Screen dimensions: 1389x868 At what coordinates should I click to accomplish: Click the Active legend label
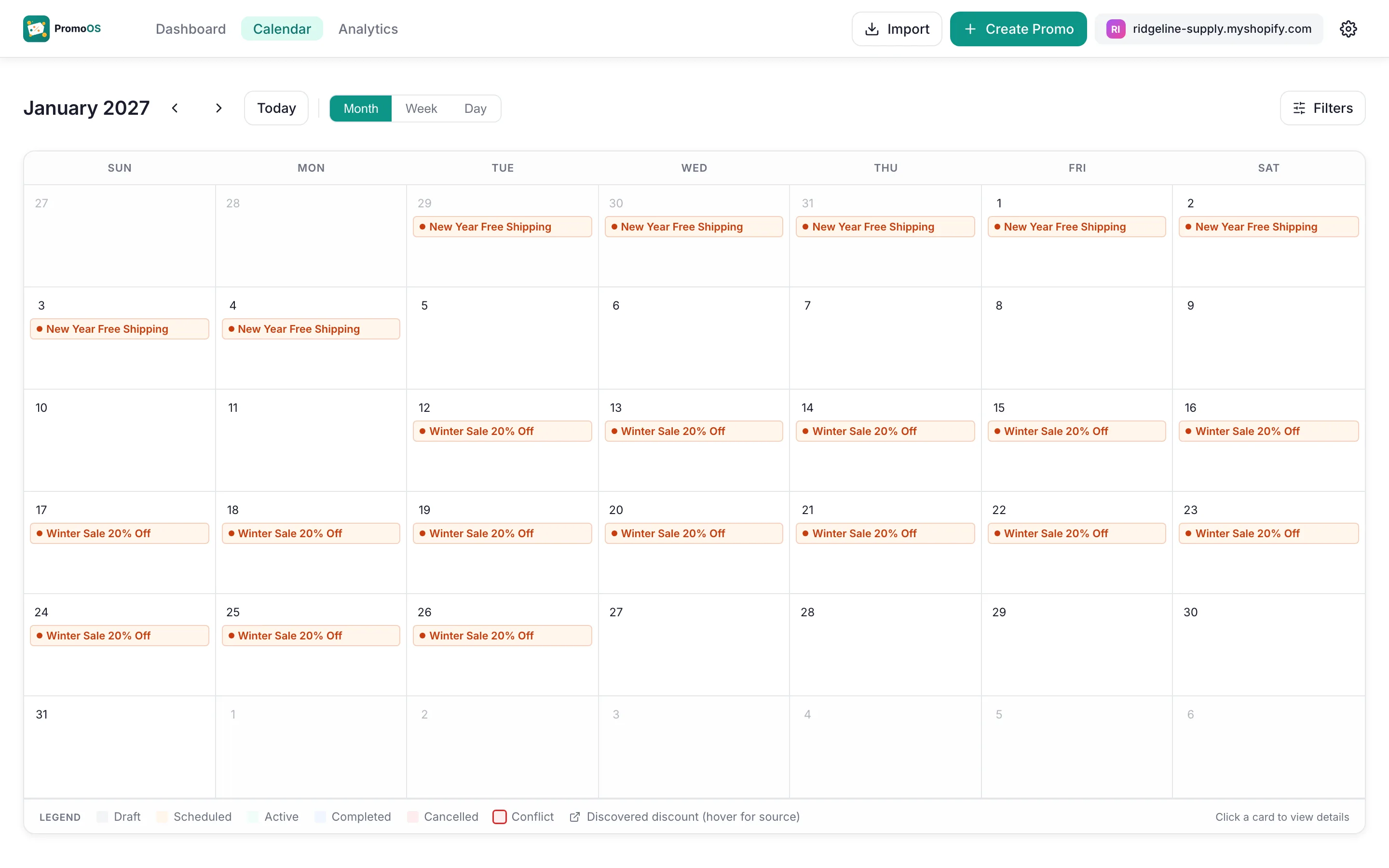click(x=281, y=816)
